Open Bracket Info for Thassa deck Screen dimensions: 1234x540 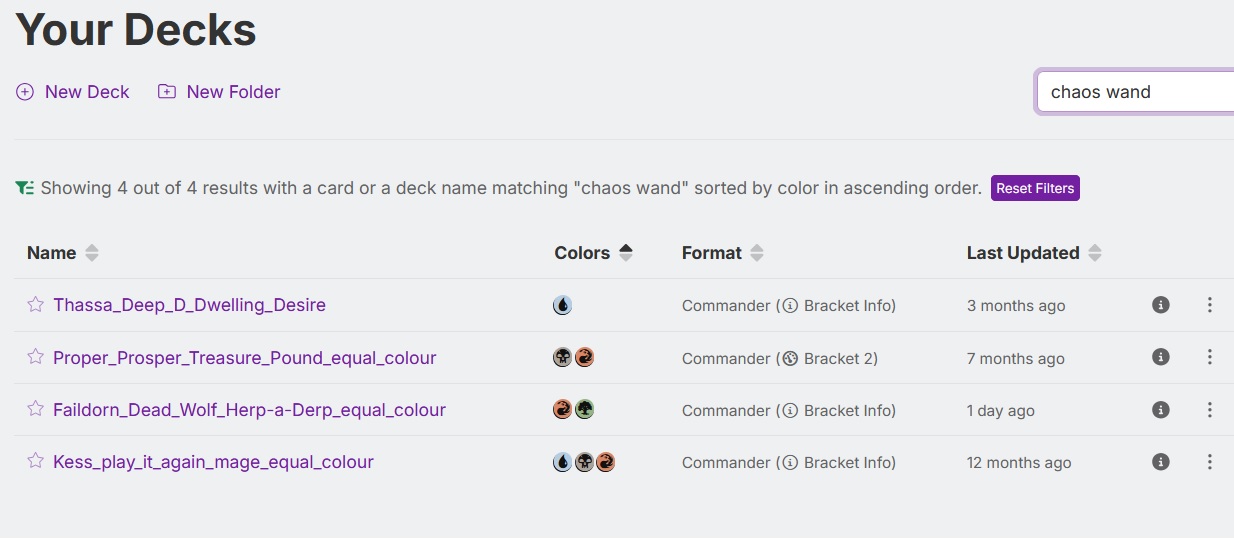838,306
